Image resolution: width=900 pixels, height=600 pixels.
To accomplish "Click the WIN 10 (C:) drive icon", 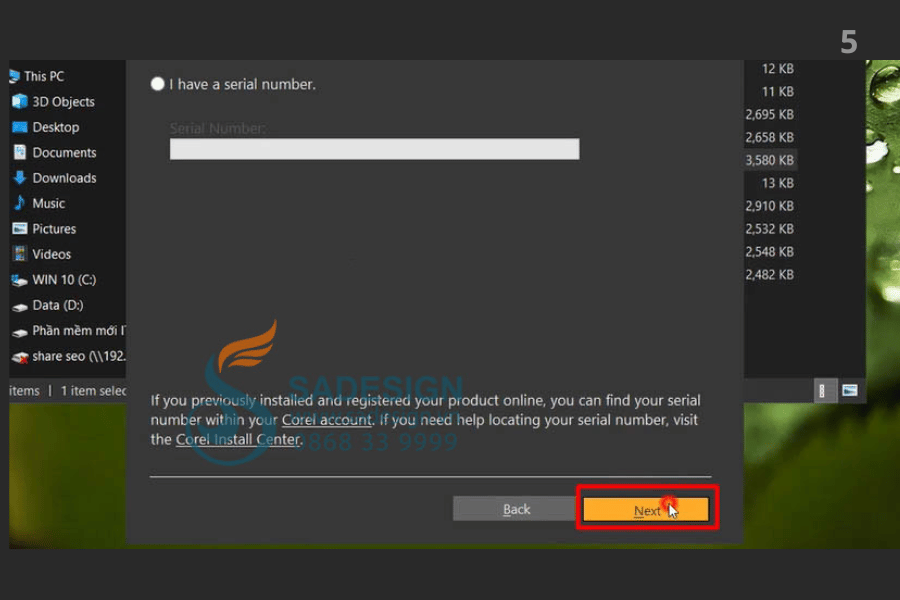I will point(20,280).
